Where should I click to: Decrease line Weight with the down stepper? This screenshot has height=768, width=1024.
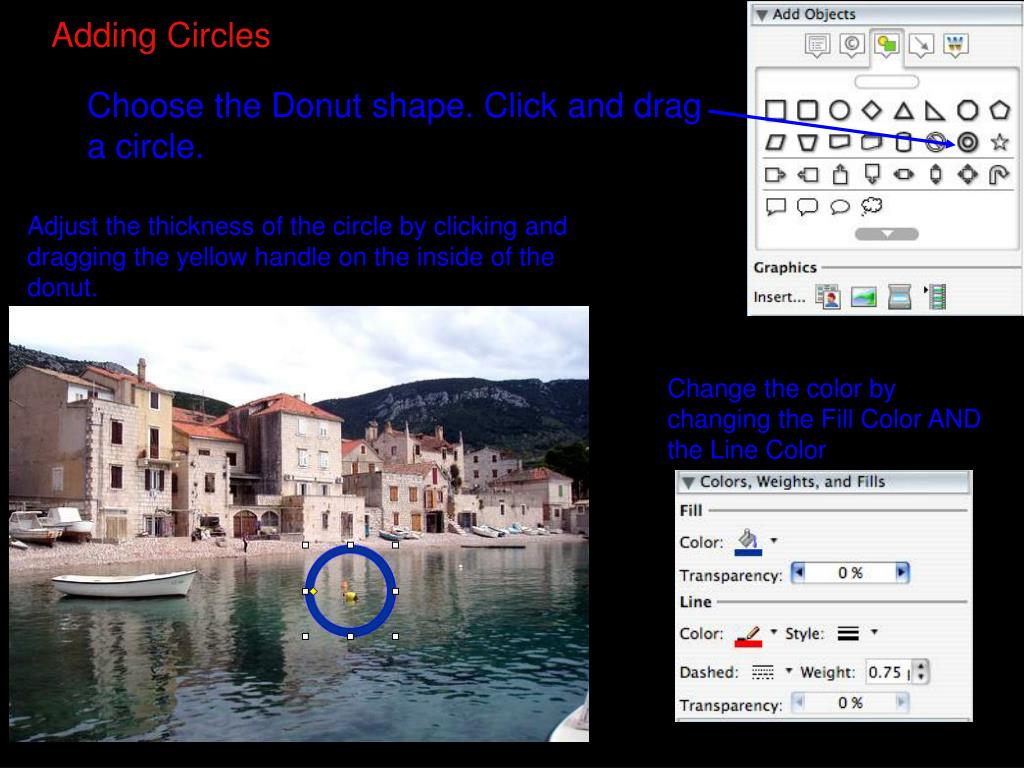click(x=921, y=677)
